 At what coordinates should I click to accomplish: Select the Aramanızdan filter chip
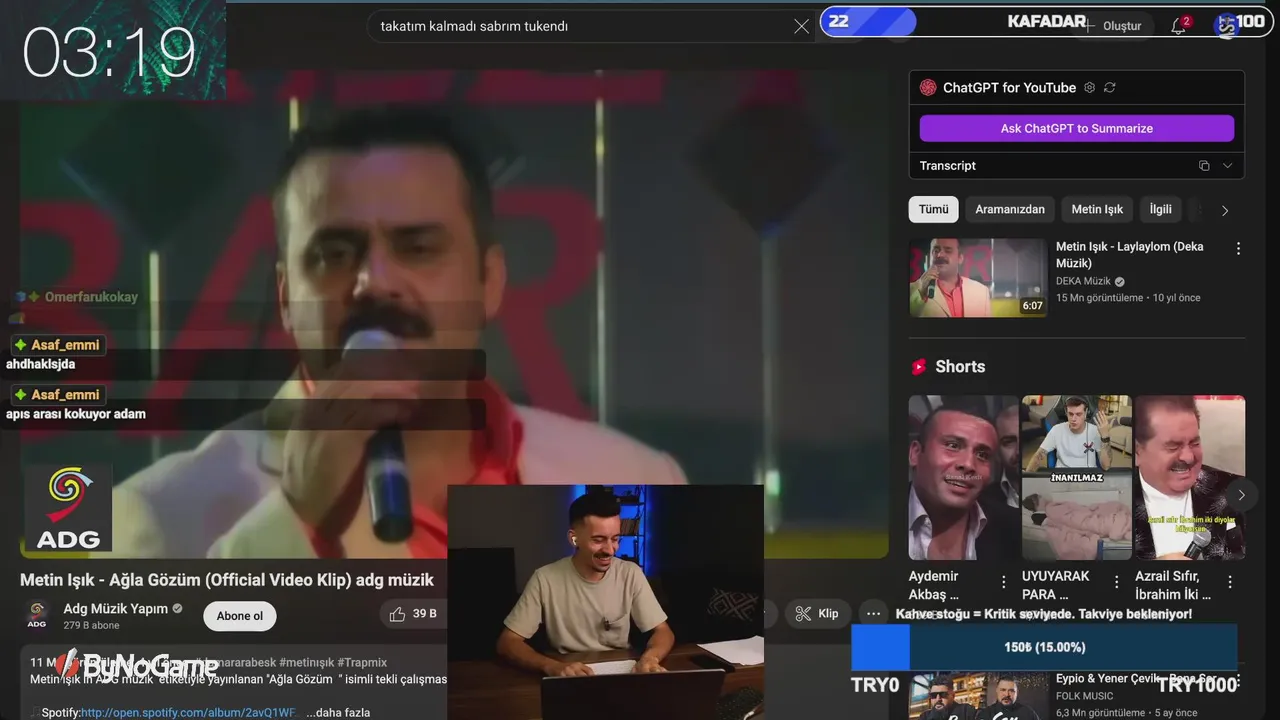[x=1010, y=209]
